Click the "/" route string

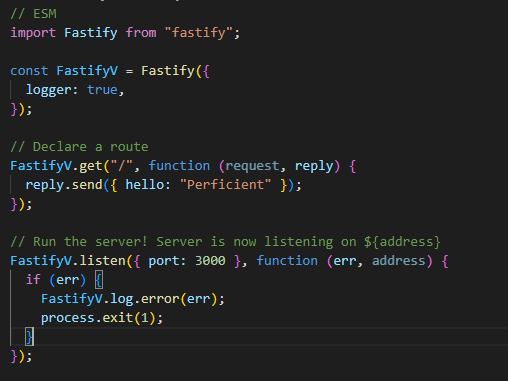pyautogui.click(x=122, y=166)
